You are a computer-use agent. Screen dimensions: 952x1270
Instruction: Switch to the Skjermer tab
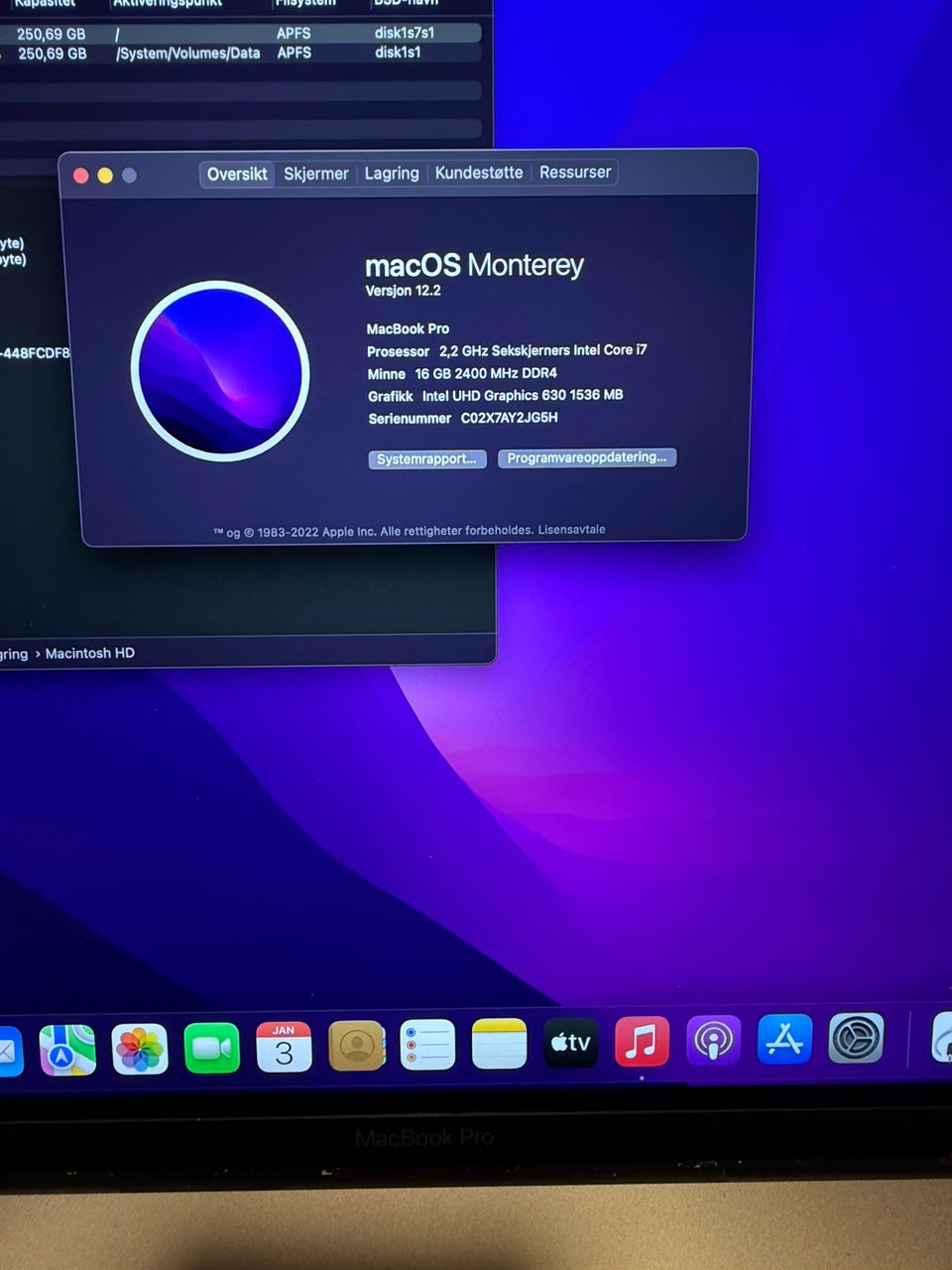tap(315, 174)
